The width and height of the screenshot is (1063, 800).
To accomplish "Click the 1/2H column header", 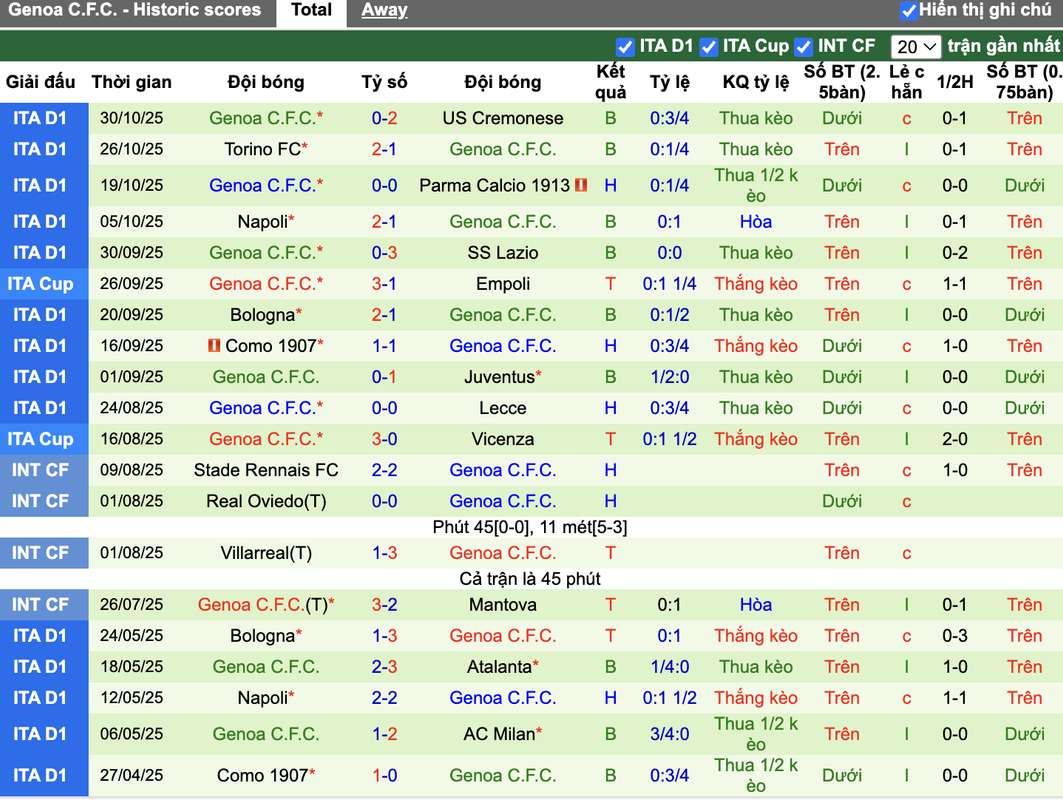I will tap(955, 82).
